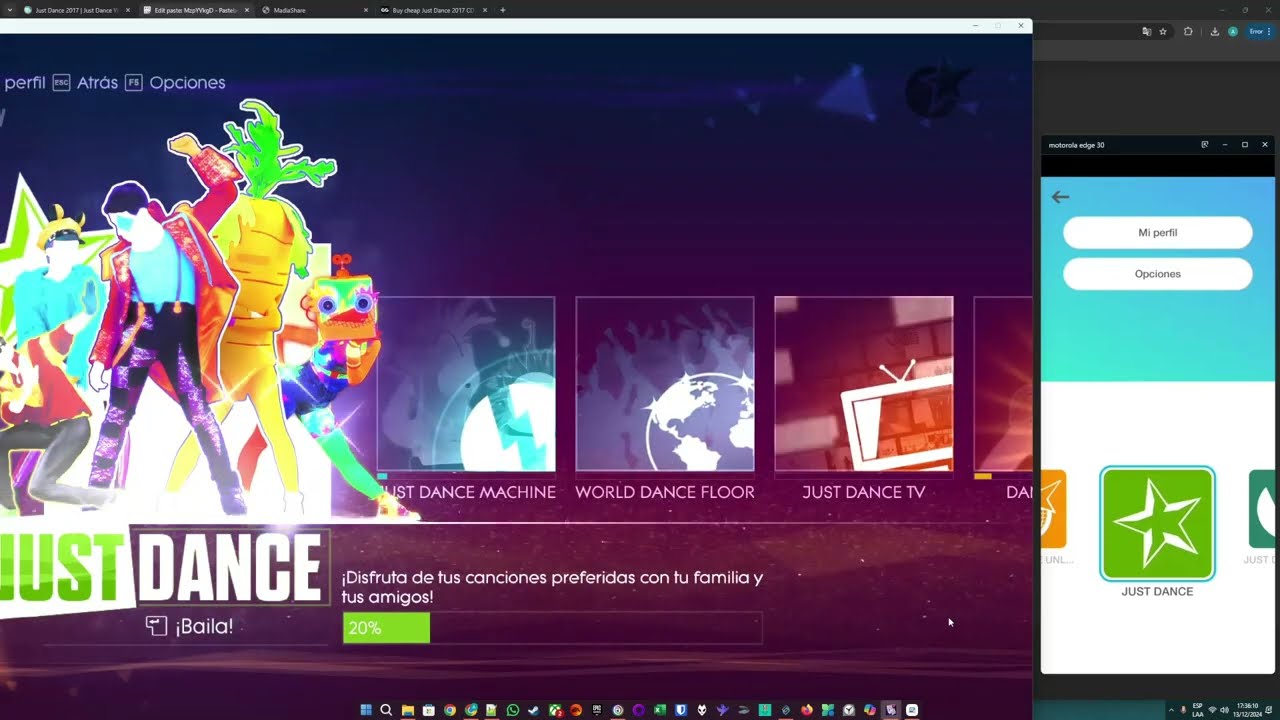This screenshot has height=720, width=1280.
Task: Click the Error menu button in Chrome
Action: (x=1258, y=31)
